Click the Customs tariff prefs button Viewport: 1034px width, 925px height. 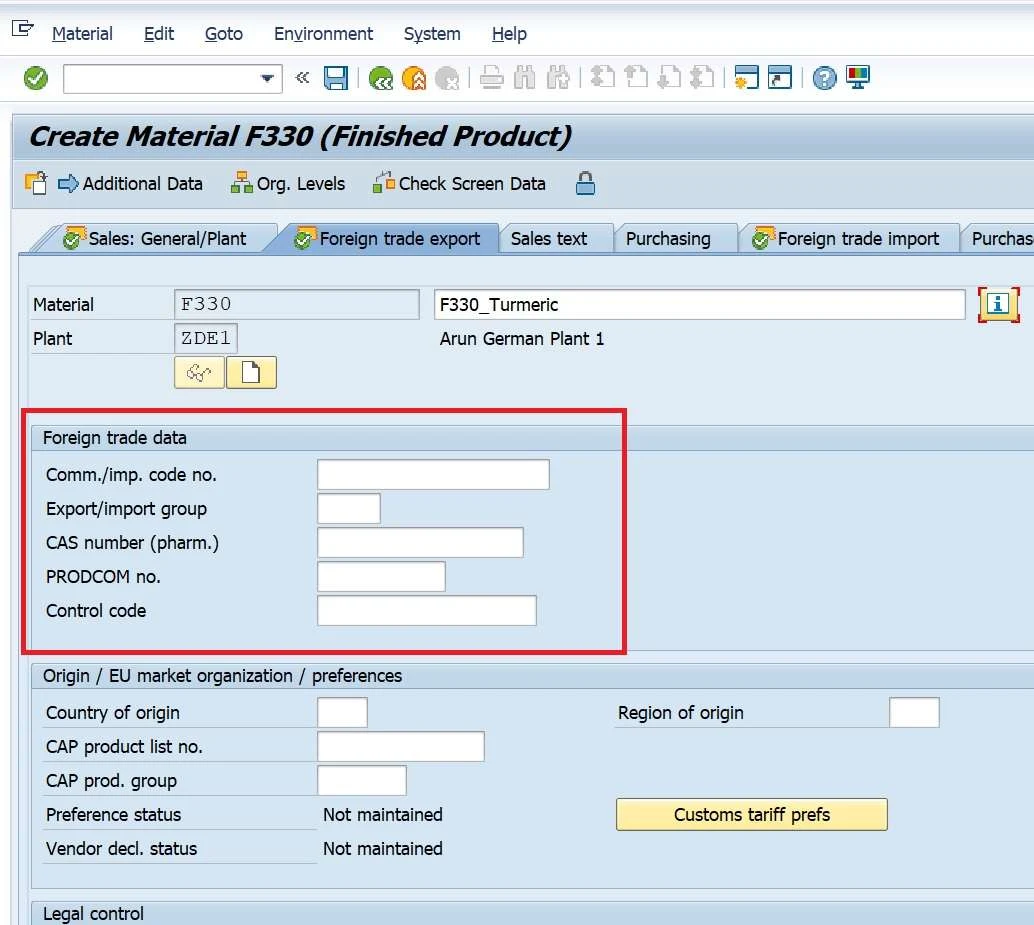tap(752, 815)
